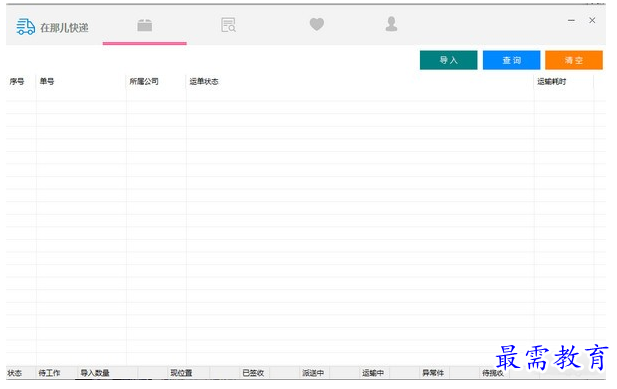Viewport: 617px width, 389px height.
Task: Click the orange 清空 clear button
Action: click(574, 60)
